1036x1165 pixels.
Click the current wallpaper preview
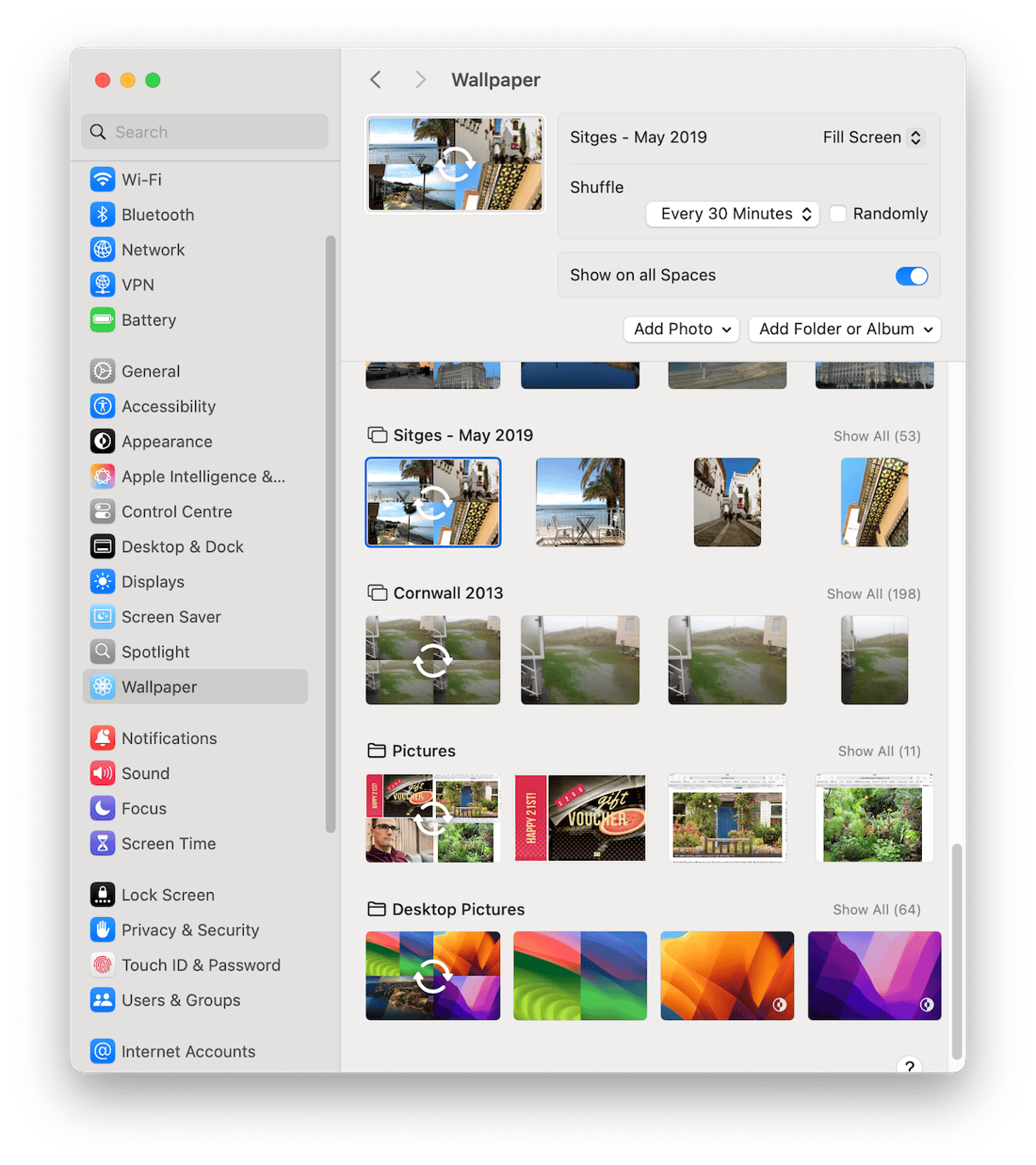pyautogui.click(x=456, y=164)
